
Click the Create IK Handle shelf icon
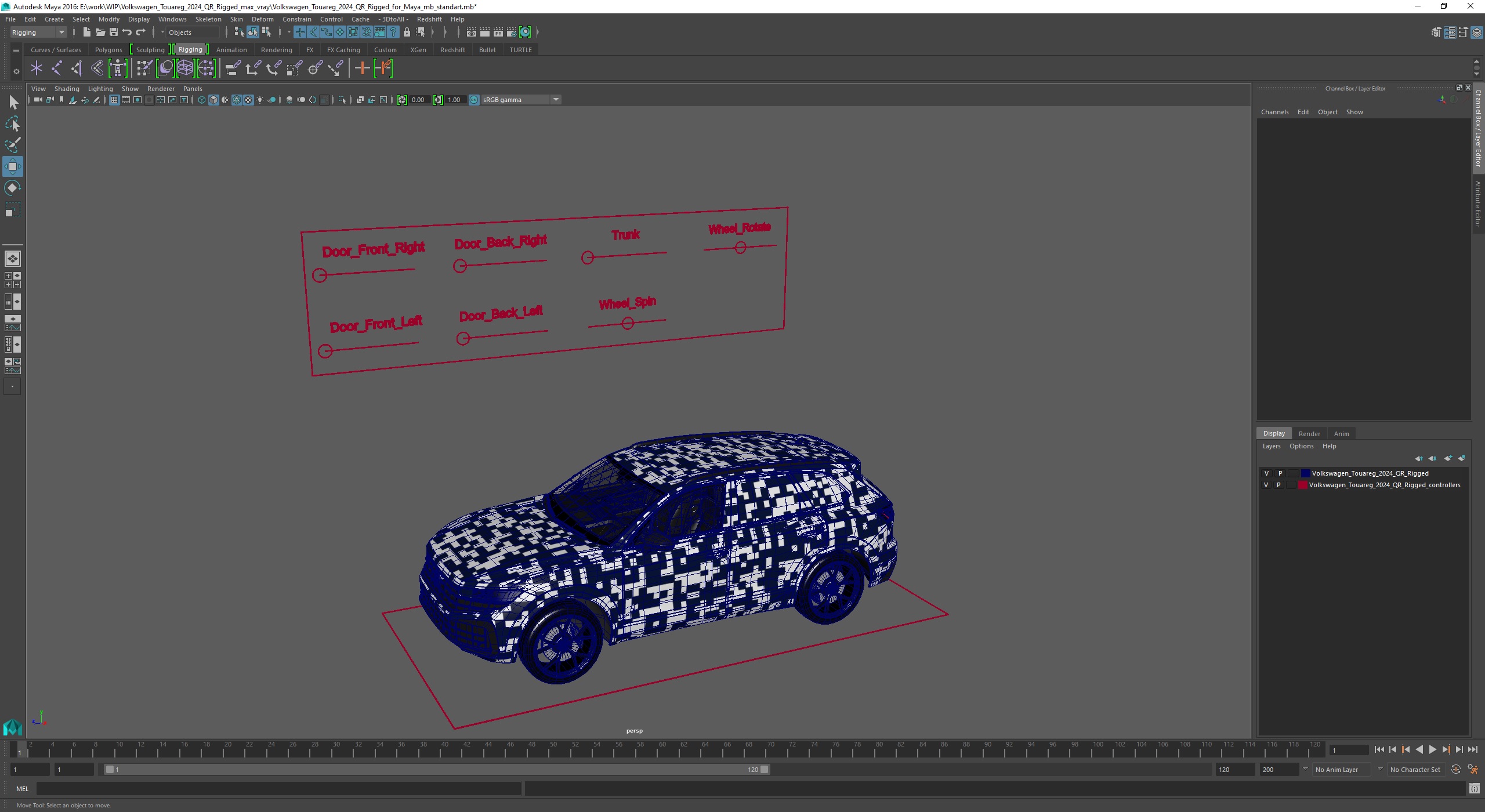pyautogui.click(x=77, y=68)
